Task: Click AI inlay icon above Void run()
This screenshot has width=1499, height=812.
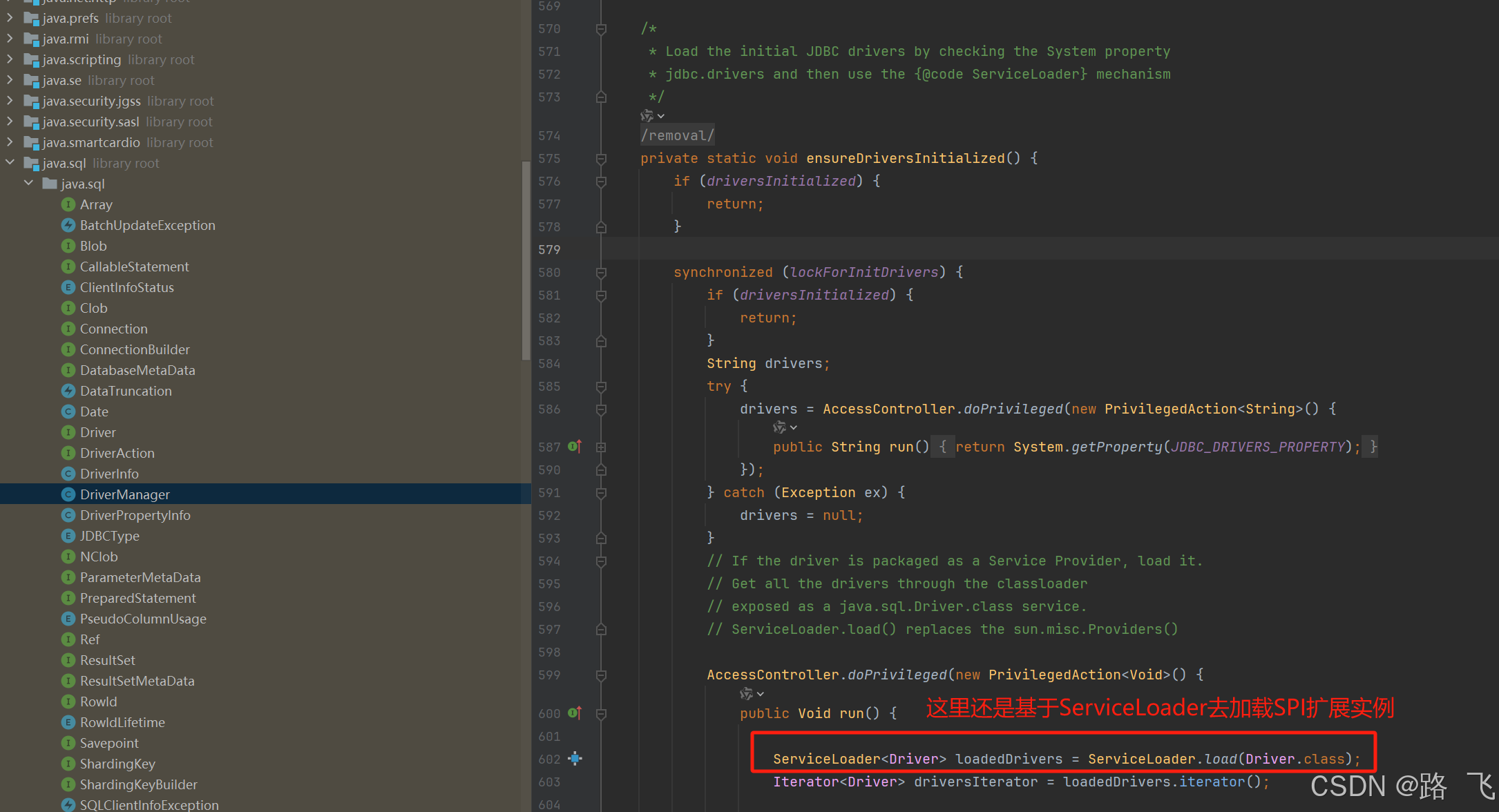Action: point(747,693)
